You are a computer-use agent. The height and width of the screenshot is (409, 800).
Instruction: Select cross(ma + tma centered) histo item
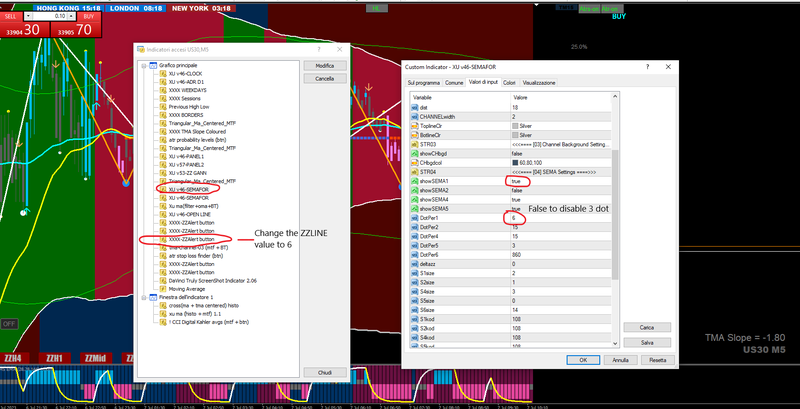pos(204,305)
